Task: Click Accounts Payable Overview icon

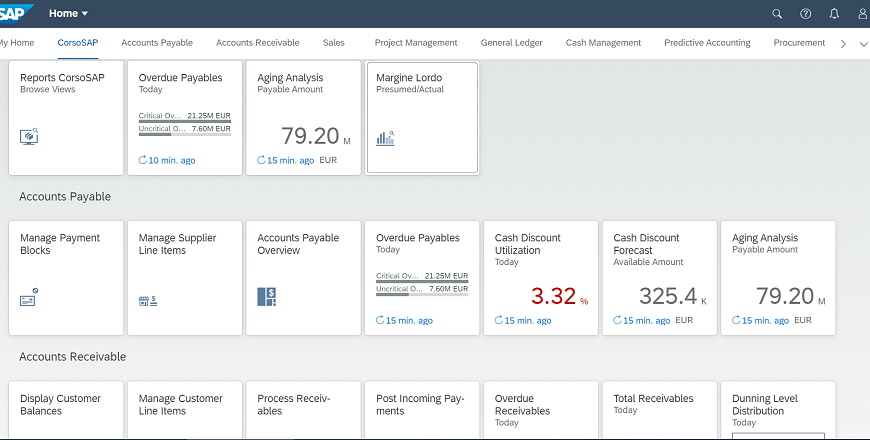Action: pos(266,297)
